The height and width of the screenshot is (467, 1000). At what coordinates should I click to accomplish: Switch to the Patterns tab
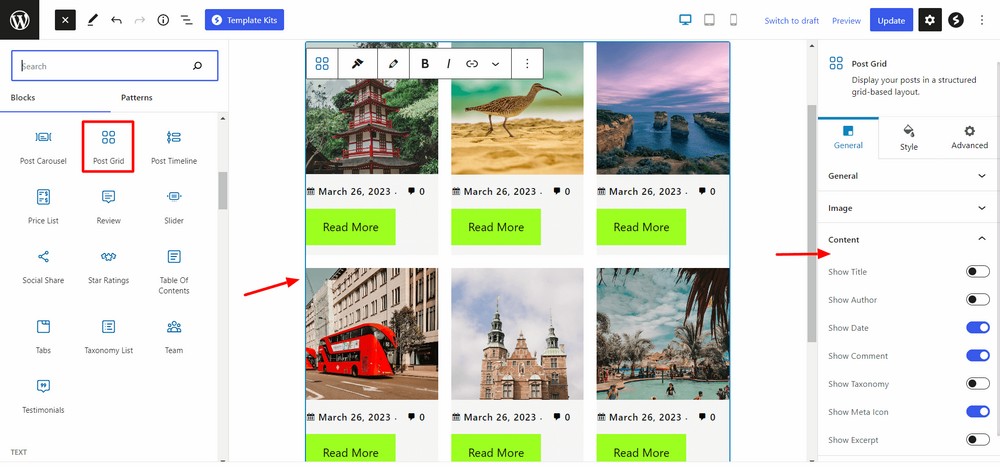[x=137, y=98]
